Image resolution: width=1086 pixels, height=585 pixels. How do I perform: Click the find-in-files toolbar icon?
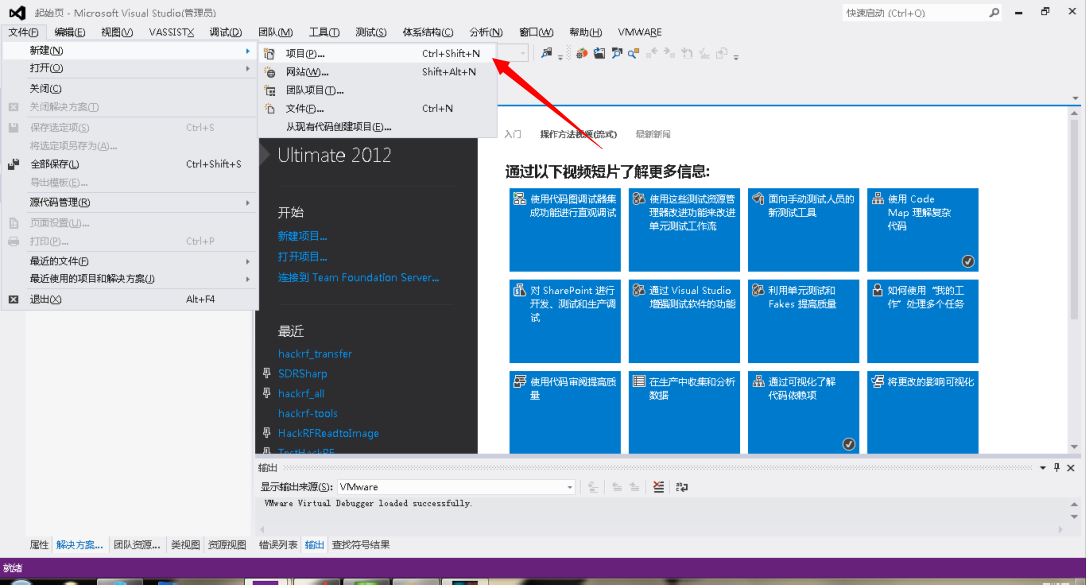coord(547,53)
